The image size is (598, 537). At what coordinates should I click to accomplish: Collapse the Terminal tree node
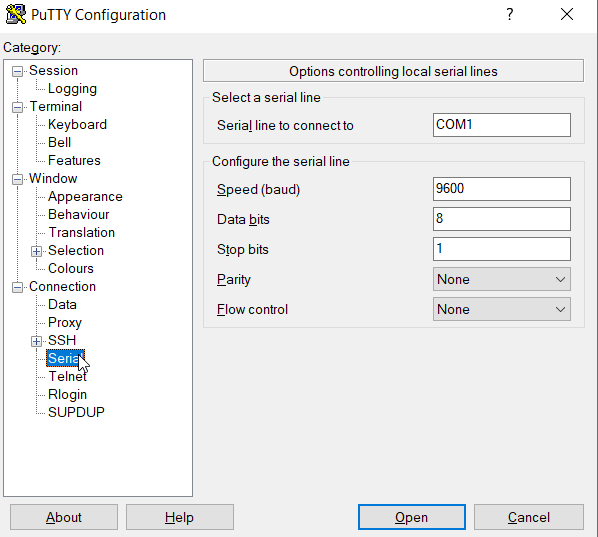coord(17,107)
